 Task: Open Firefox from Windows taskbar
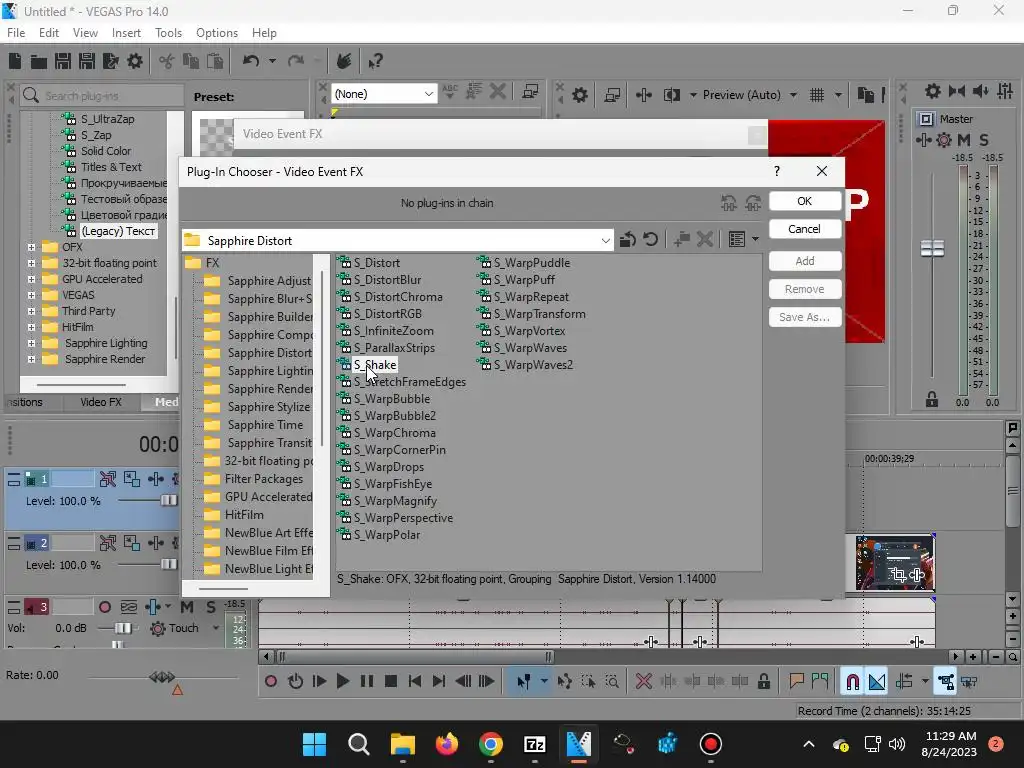tap(447, 744)
